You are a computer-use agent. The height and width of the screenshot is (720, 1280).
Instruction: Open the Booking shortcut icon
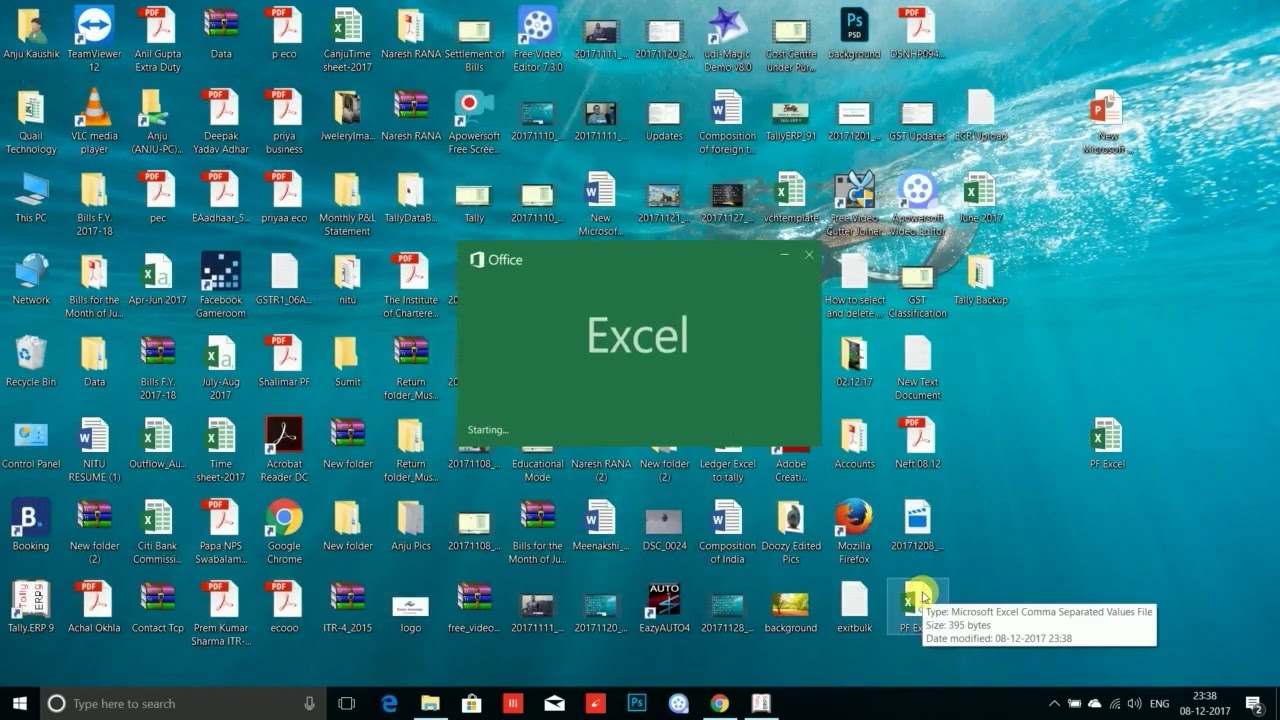coord(31,526)
